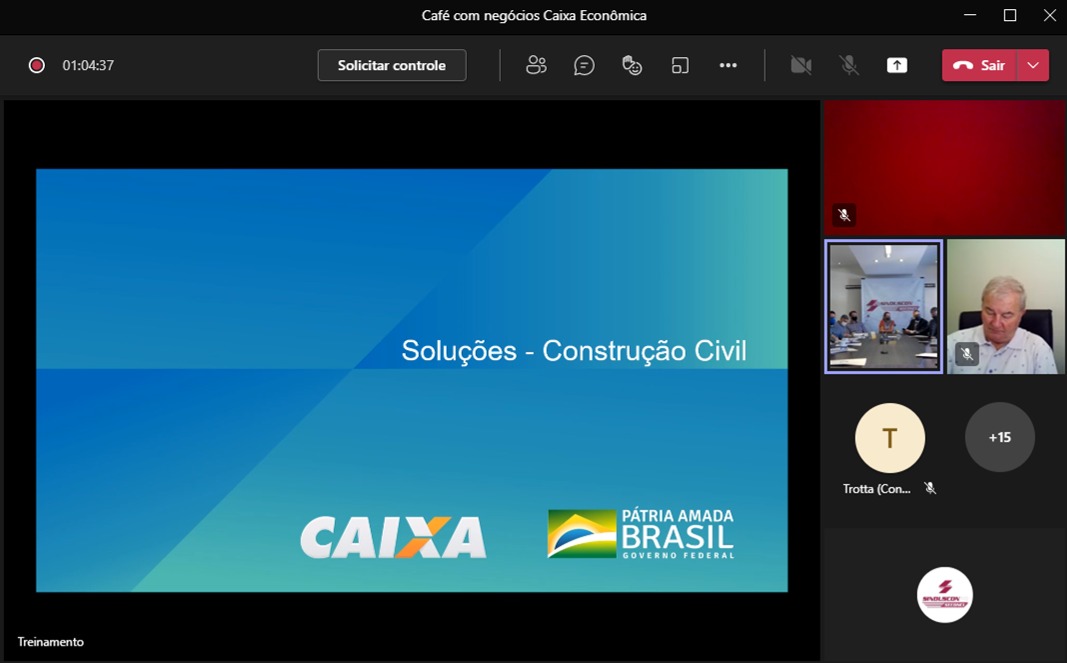Screen dimensions: 1067x663
Task: Click the SindusCon logo avatar
Action: 944,595
